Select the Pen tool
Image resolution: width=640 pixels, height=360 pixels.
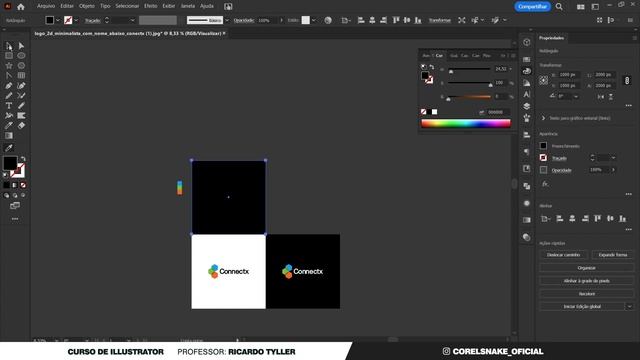(9, 85)
